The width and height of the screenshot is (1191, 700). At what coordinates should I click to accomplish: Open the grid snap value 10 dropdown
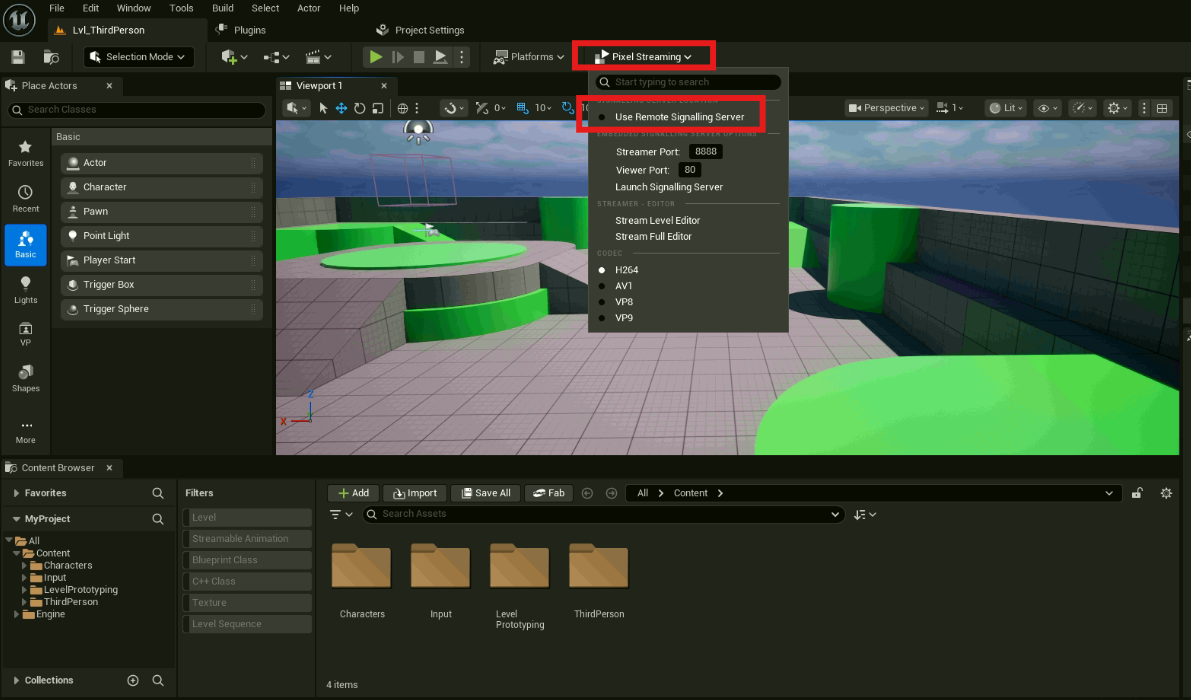[x=543, y=109]
